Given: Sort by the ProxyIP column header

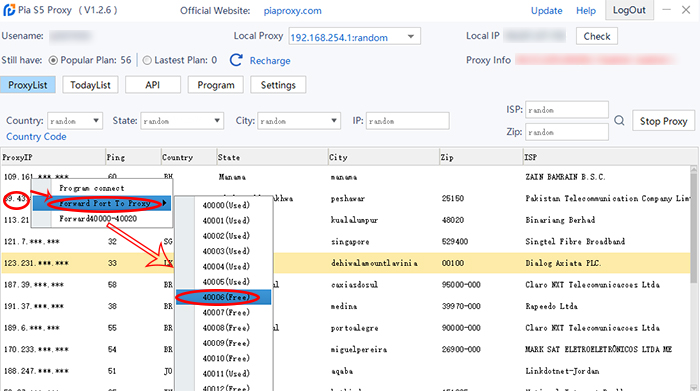Looking at the screenshot, I should point(53,157).
